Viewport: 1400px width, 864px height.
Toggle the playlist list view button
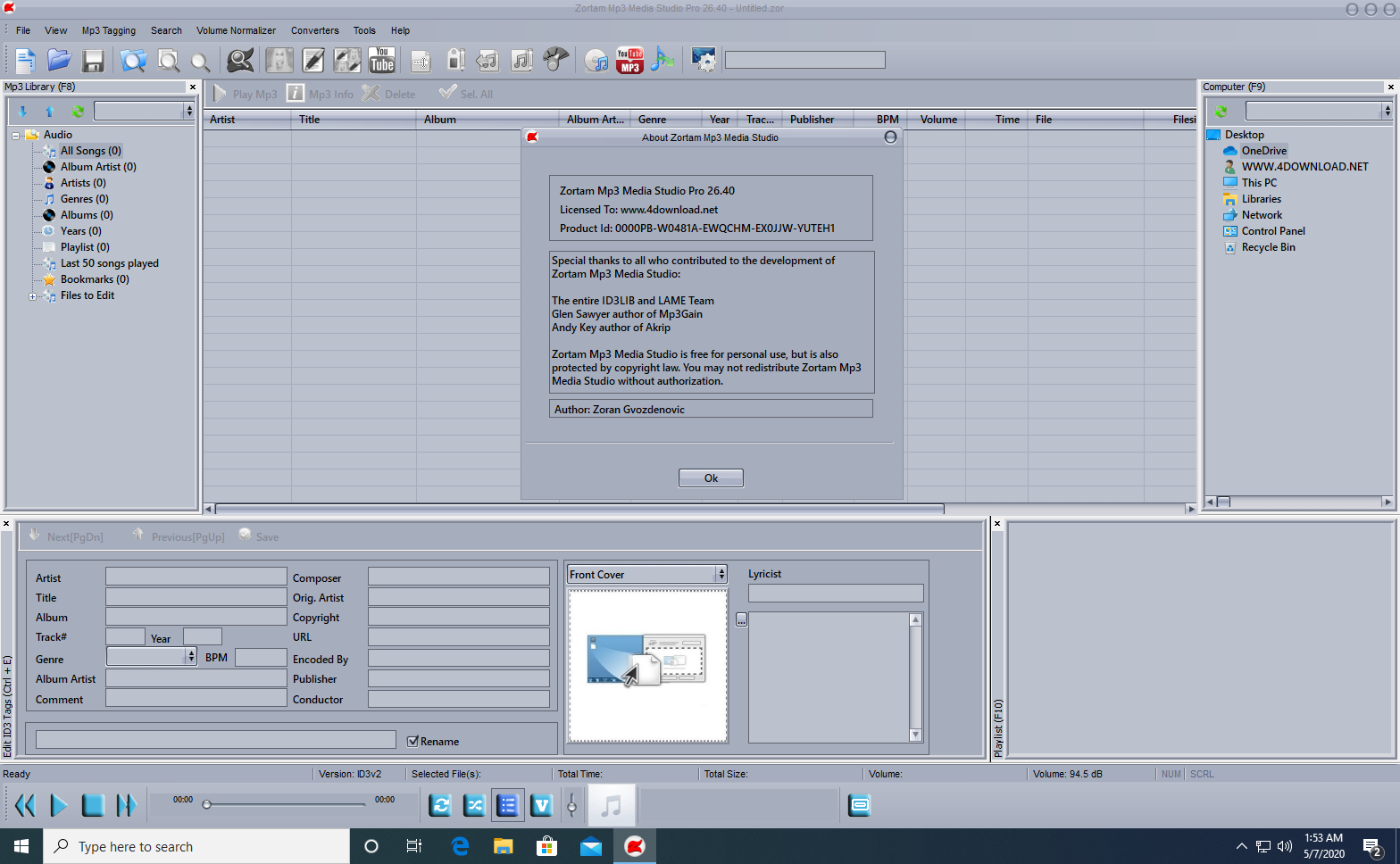tap(507, 806)
